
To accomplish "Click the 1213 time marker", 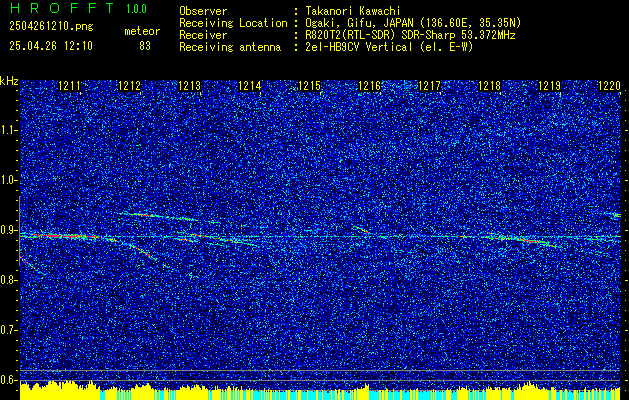I will click(189, 85).
